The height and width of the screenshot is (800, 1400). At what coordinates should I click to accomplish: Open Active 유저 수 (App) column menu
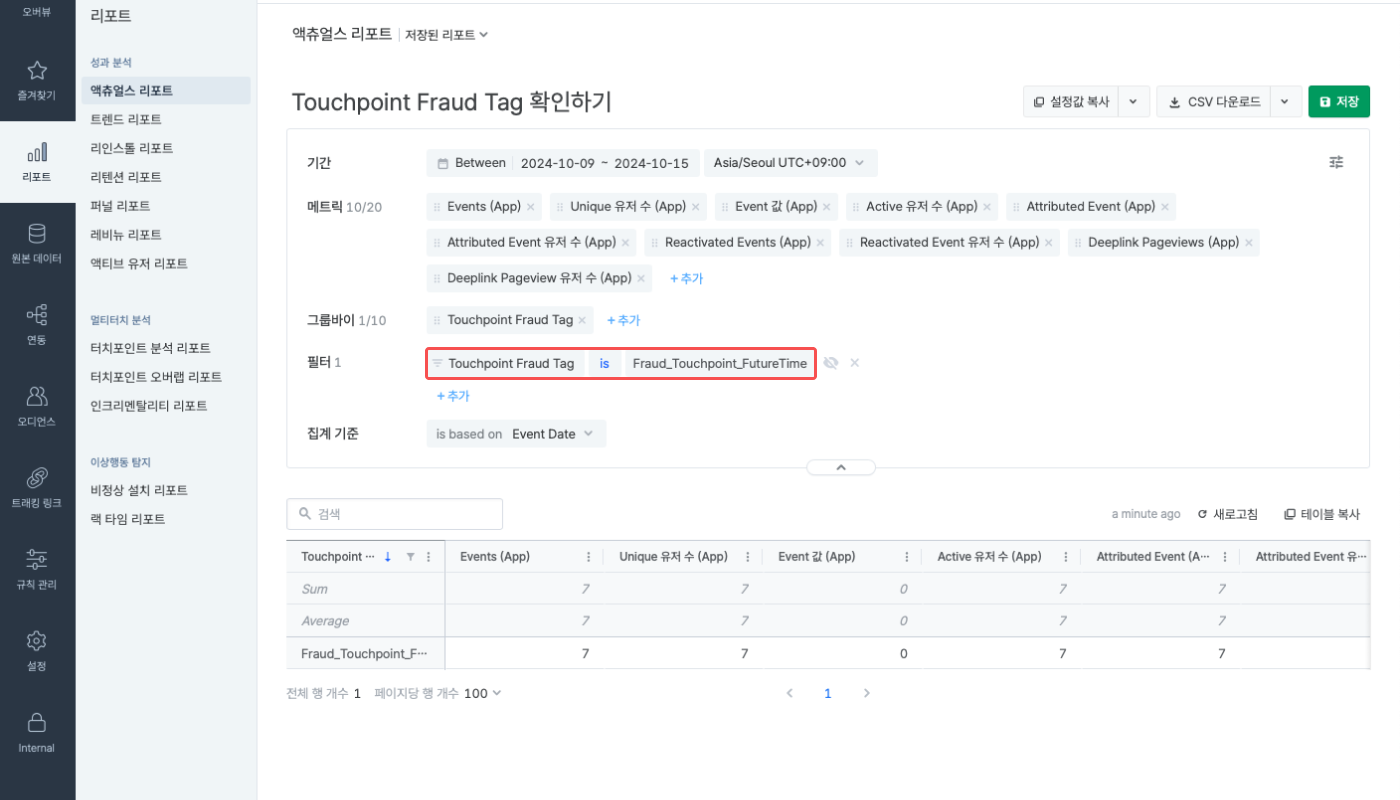(x=1065, y=557)
